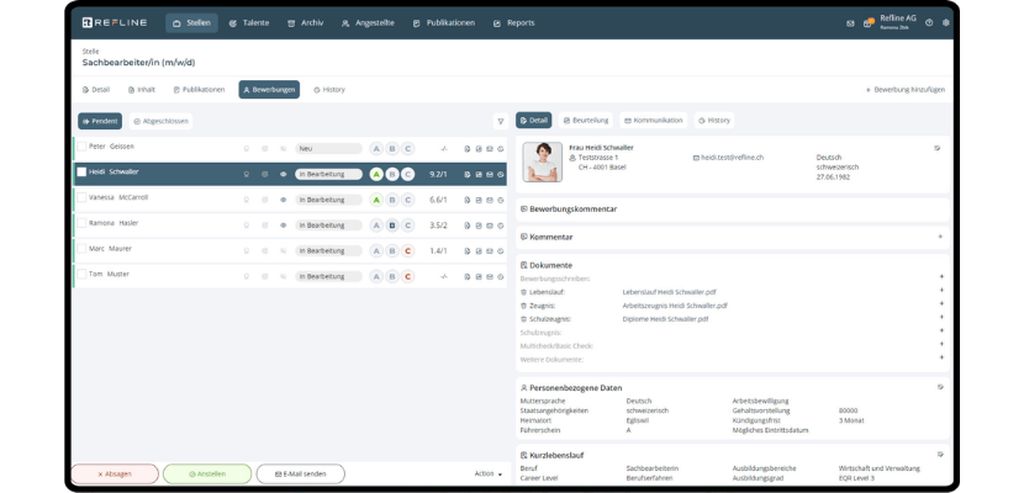Open the Arbeitszeugnis Heidi Schwaller.pdf link
This screenshot has width=1024, height=493.
(x=674, y=305)
